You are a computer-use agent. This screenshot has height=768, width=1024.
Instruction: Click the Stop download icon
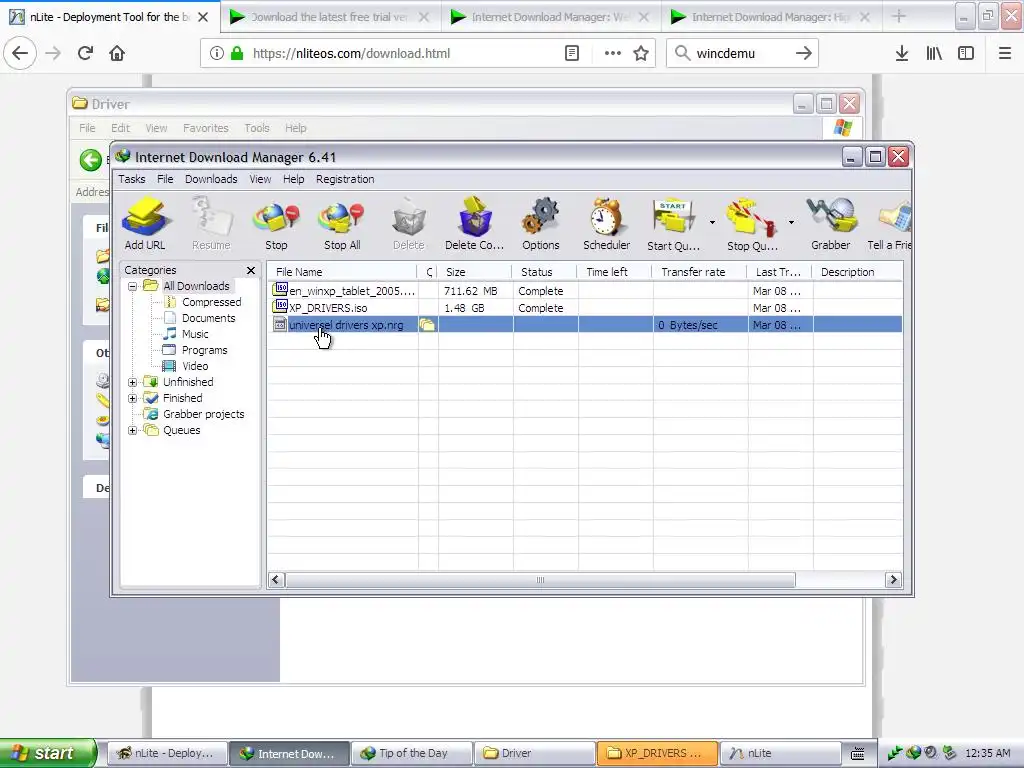tap(276, 224)
